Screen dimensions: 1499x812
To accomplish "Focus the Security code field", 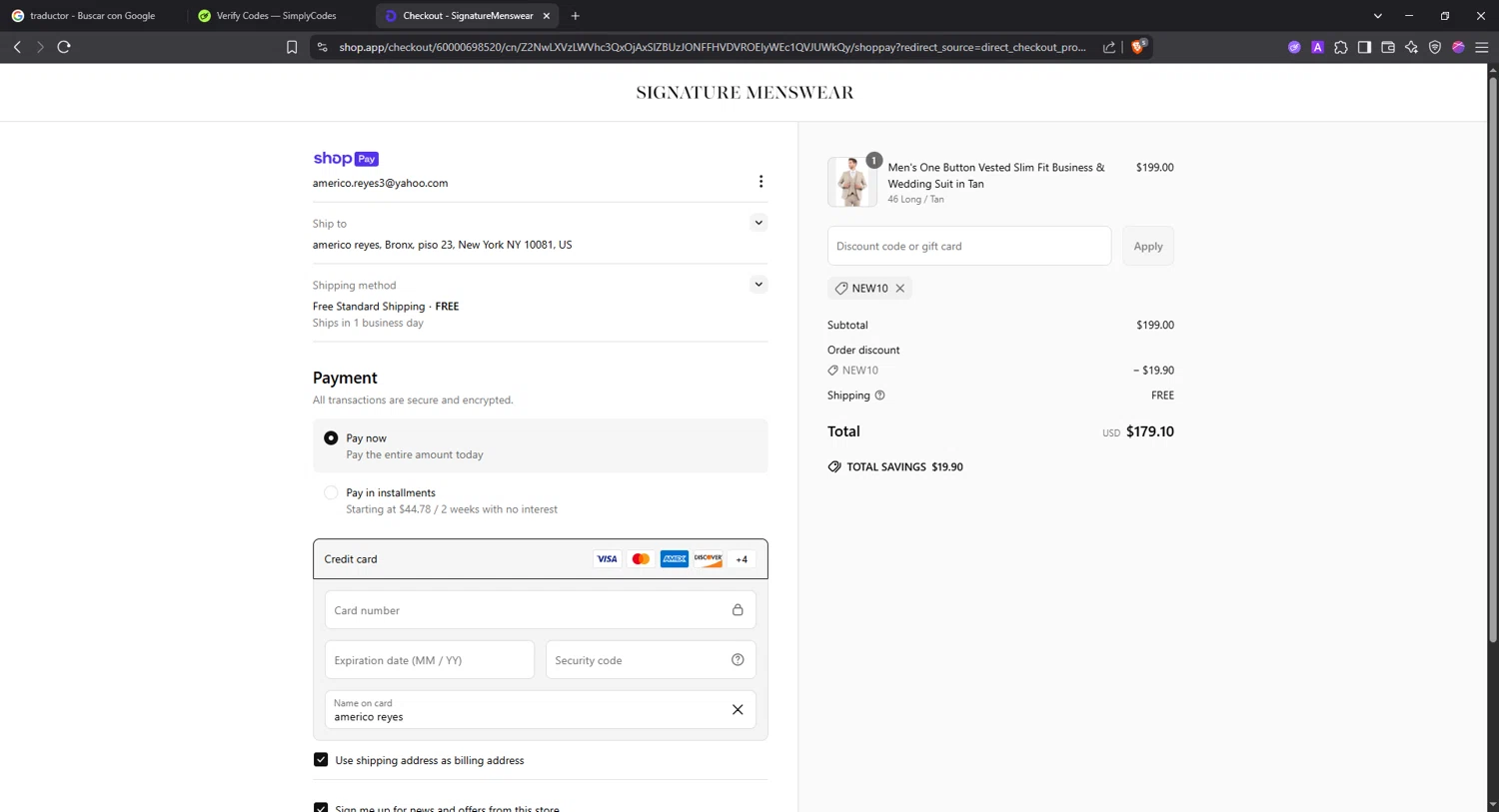I will coord(651,660).
